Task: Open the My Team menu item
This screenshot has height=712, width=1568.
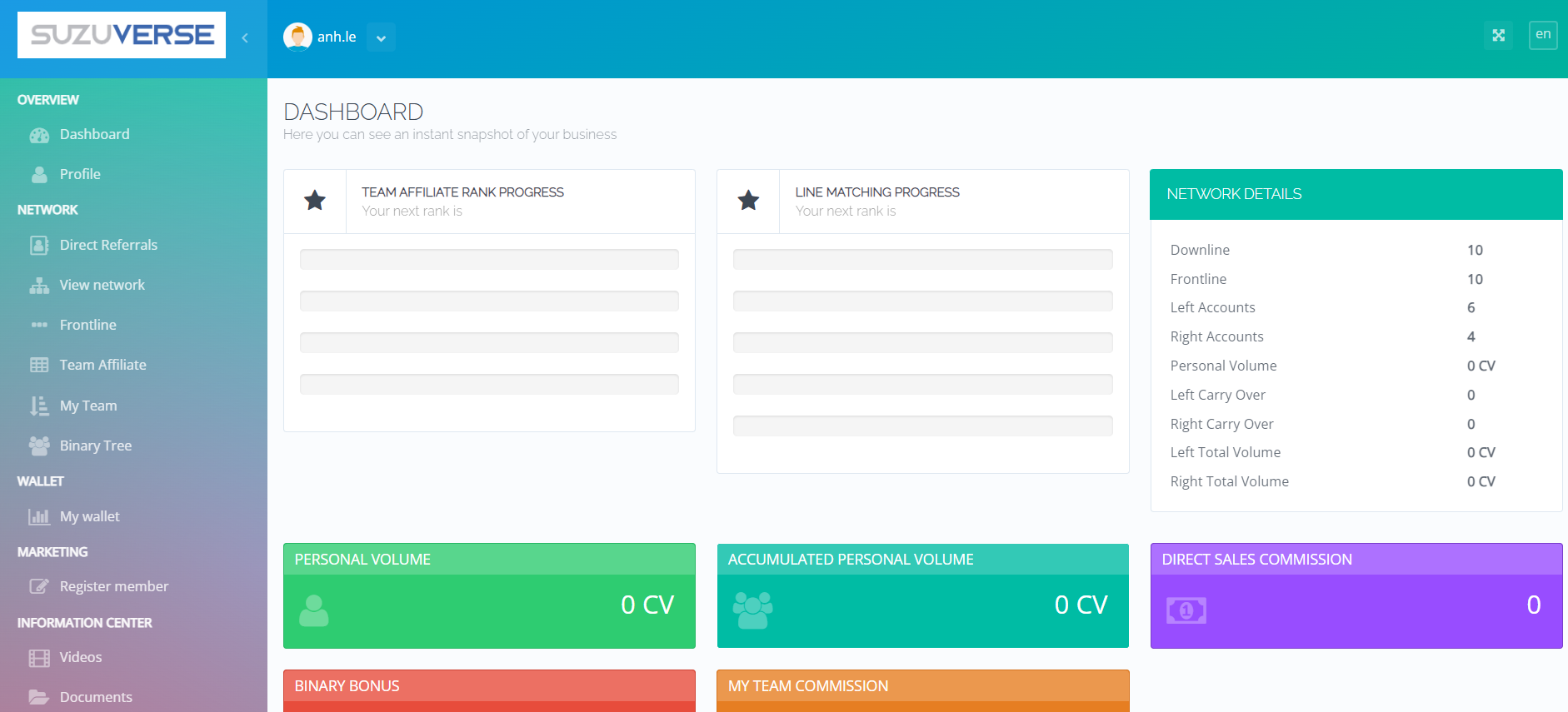Action: tap(88, 406)
